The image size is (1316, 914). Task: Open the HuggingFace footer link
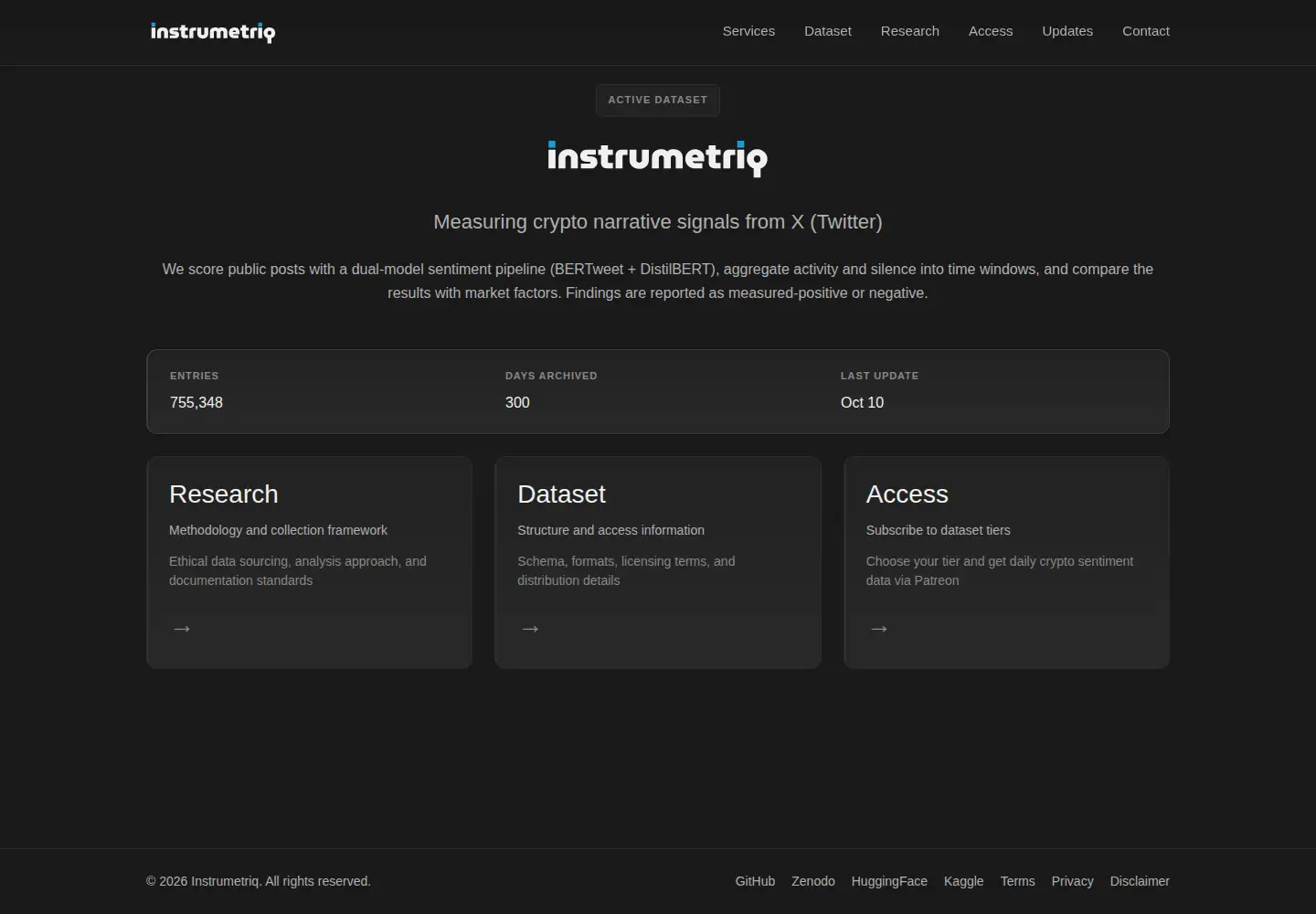(889, 881)
